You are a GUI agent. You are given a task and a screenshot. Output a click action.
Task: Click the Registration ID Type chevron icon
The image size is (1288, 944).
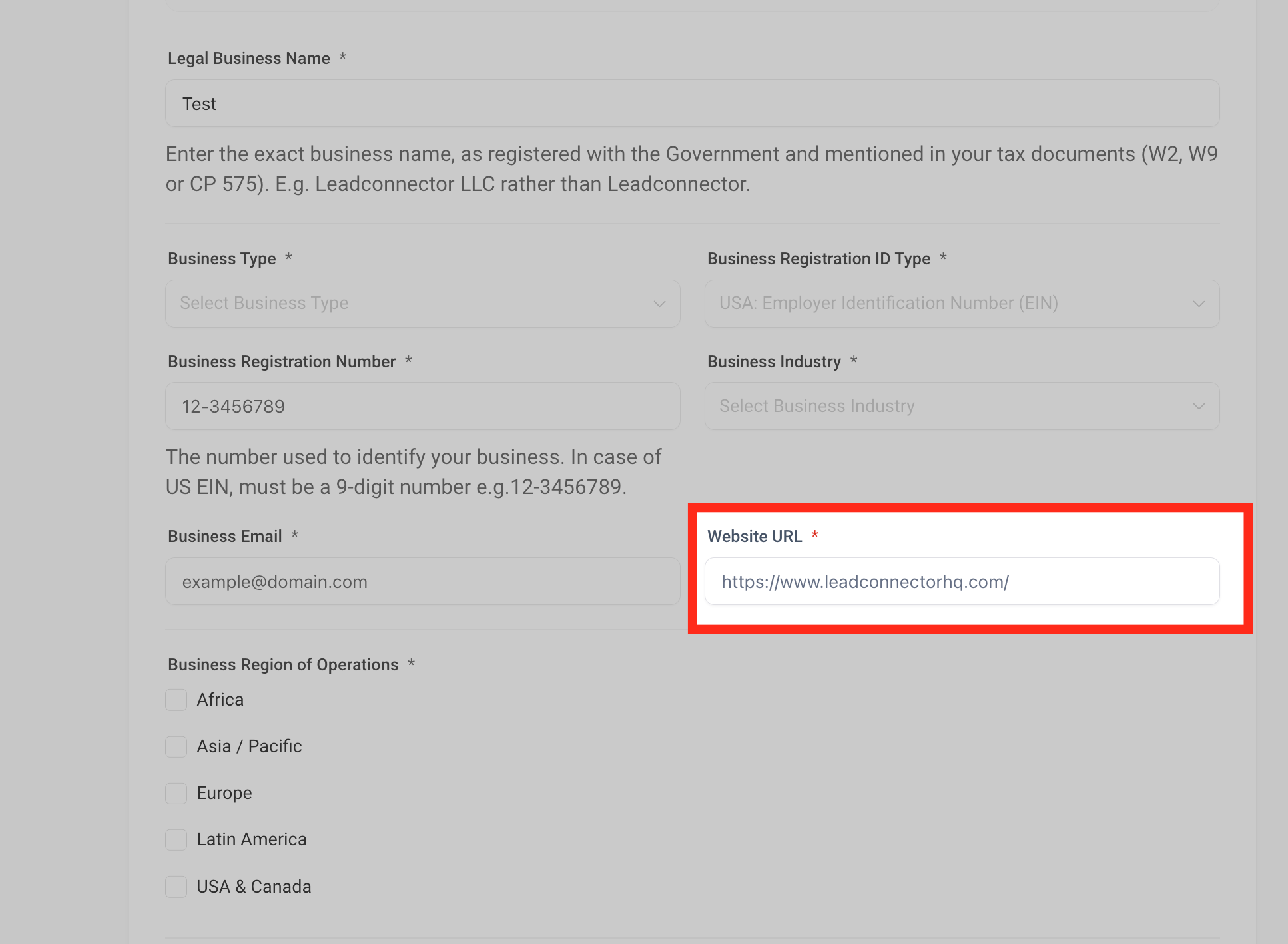[x=1199, y=304]
